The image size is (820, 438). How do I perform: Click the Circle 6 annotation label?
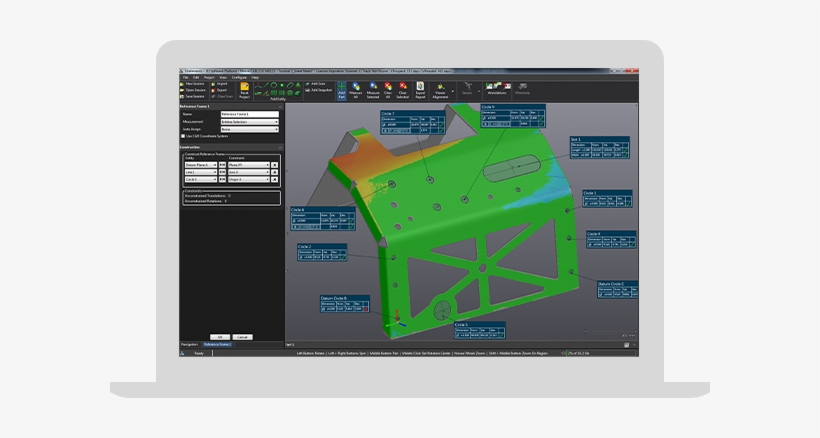tap(323, 218)
